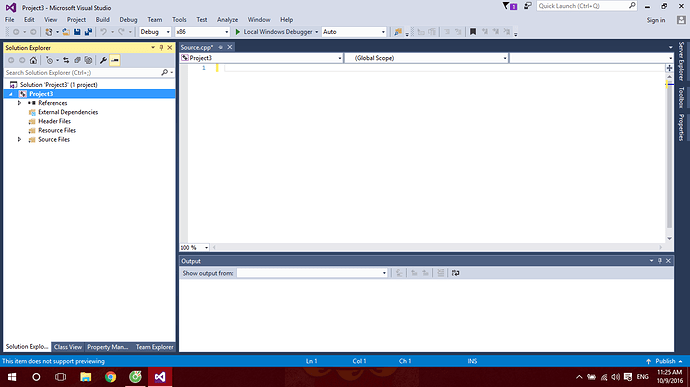Open Task View on the taskbar
Image resolution: width=690 pixels, height=387 pixels.
click(60, 377)
